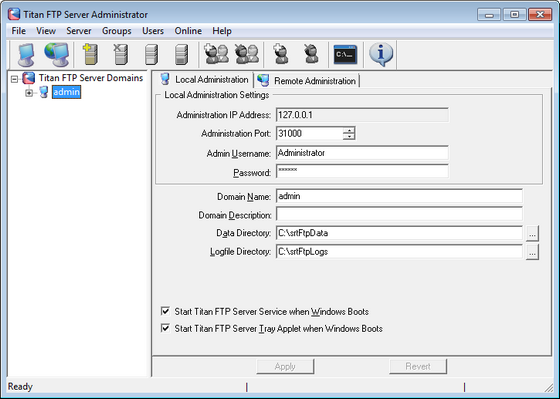Click the add new server icon
The width and height of the screenshot is (560, 399).
[90, 54]
